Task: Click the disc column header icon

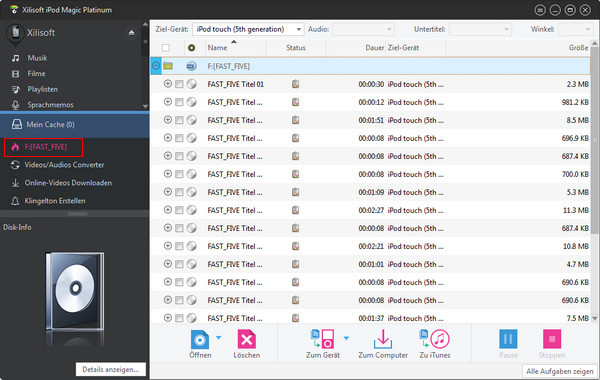Action: [x=191, y=48]
